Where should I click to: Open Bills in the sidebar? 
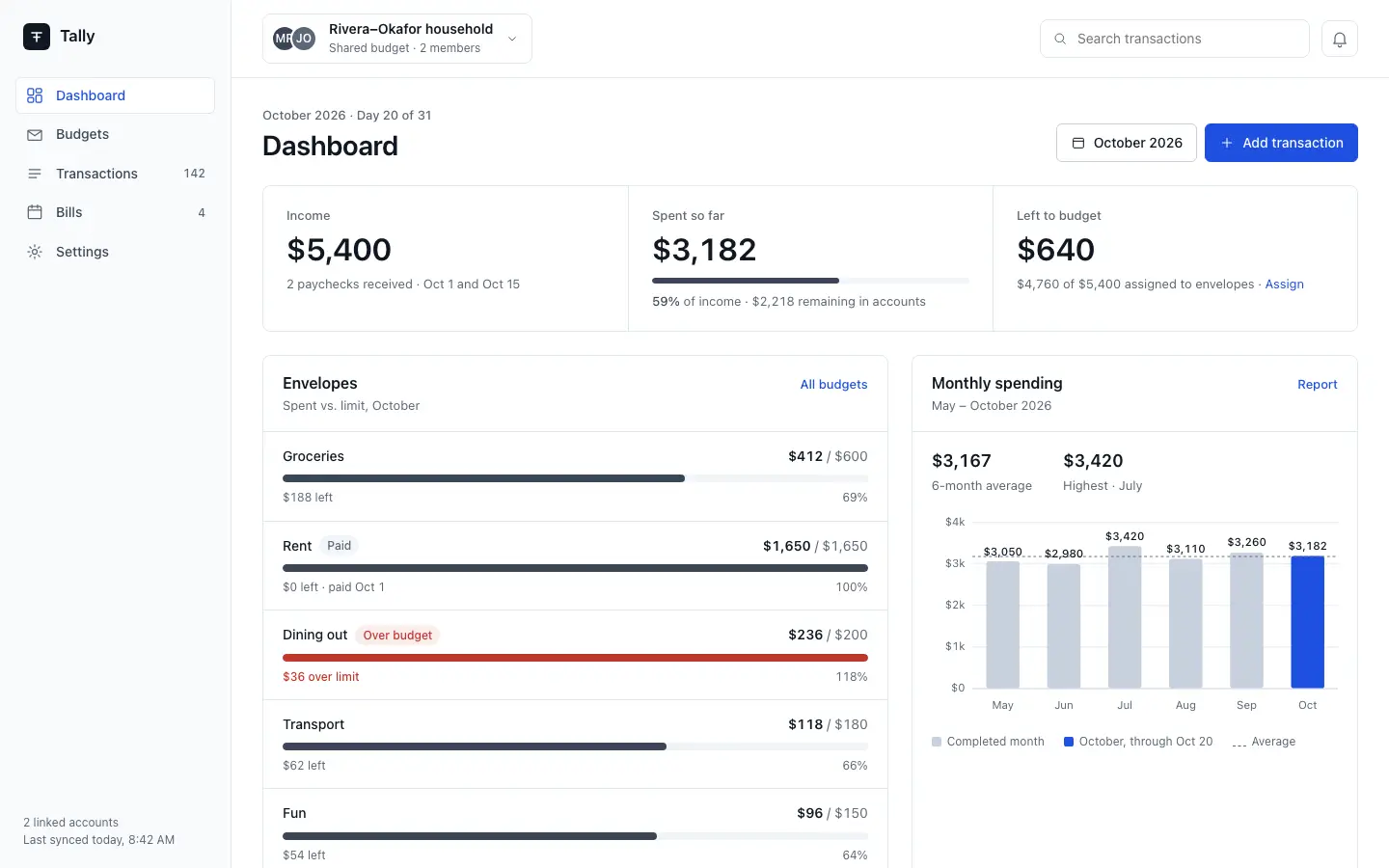[x=115, y=212]
